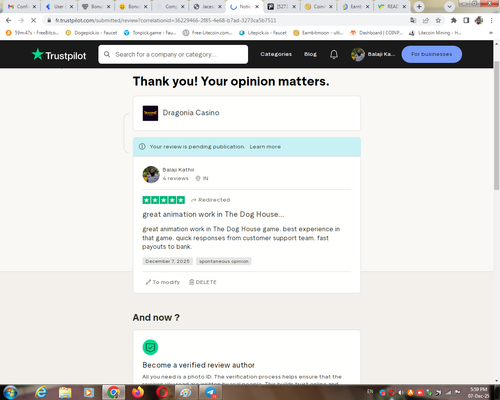Image resolution: width=500 pixels, height=400 pixels.
Task: Open Earnbitmoon bookmark
Action: tap(318, 33)
